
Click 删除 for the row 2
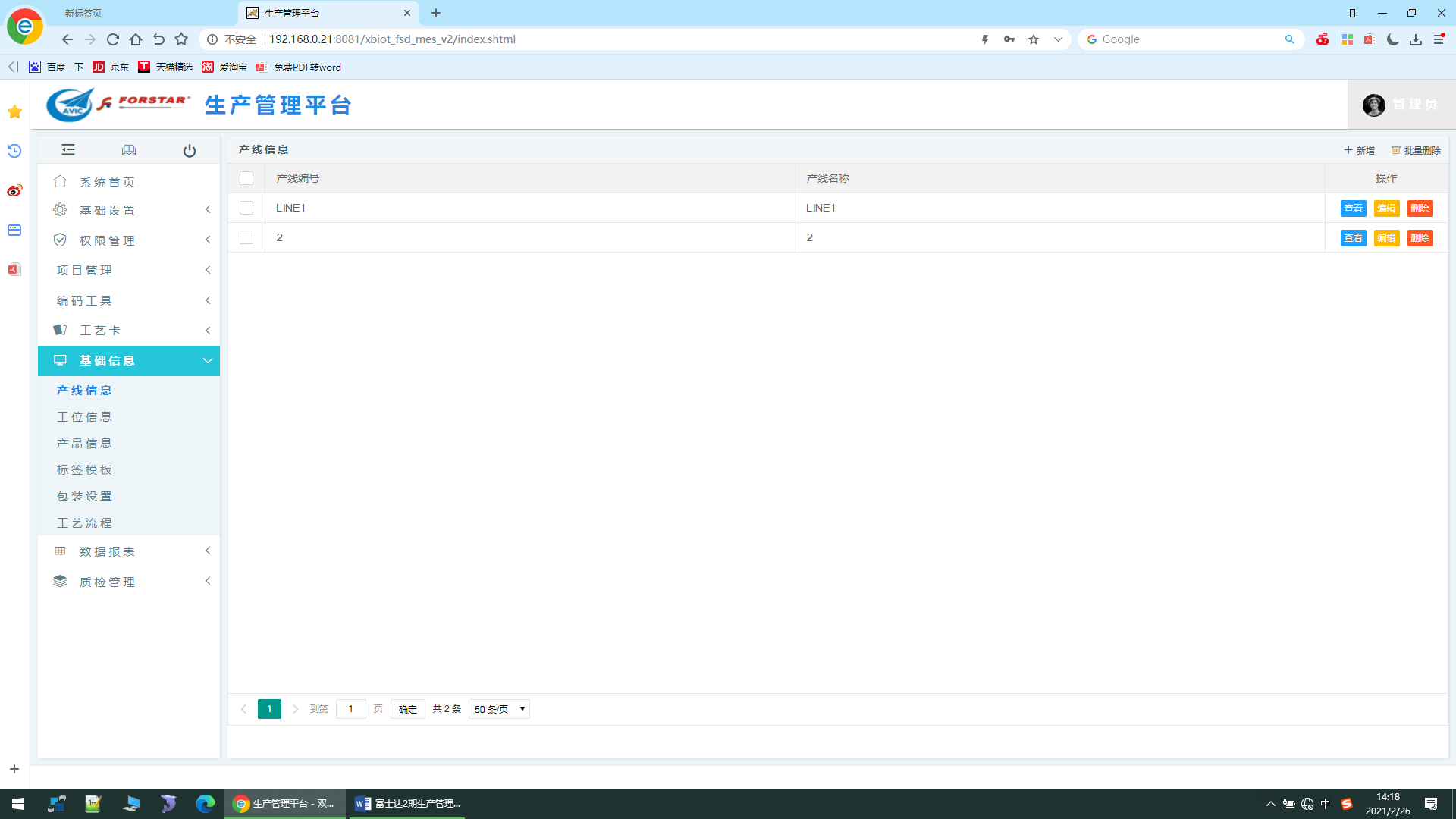[x=1420, y=238]
